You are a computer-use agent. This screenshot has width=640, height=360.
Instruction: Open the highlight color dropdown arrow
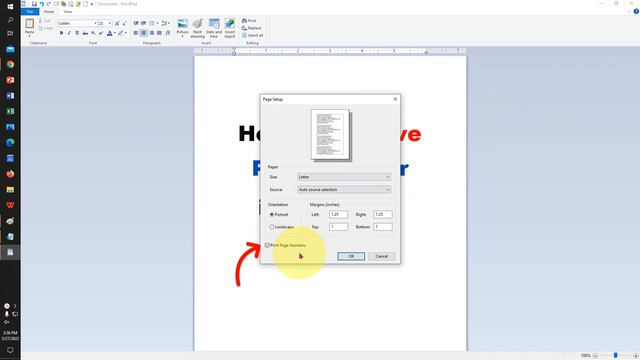click(126, 33)
